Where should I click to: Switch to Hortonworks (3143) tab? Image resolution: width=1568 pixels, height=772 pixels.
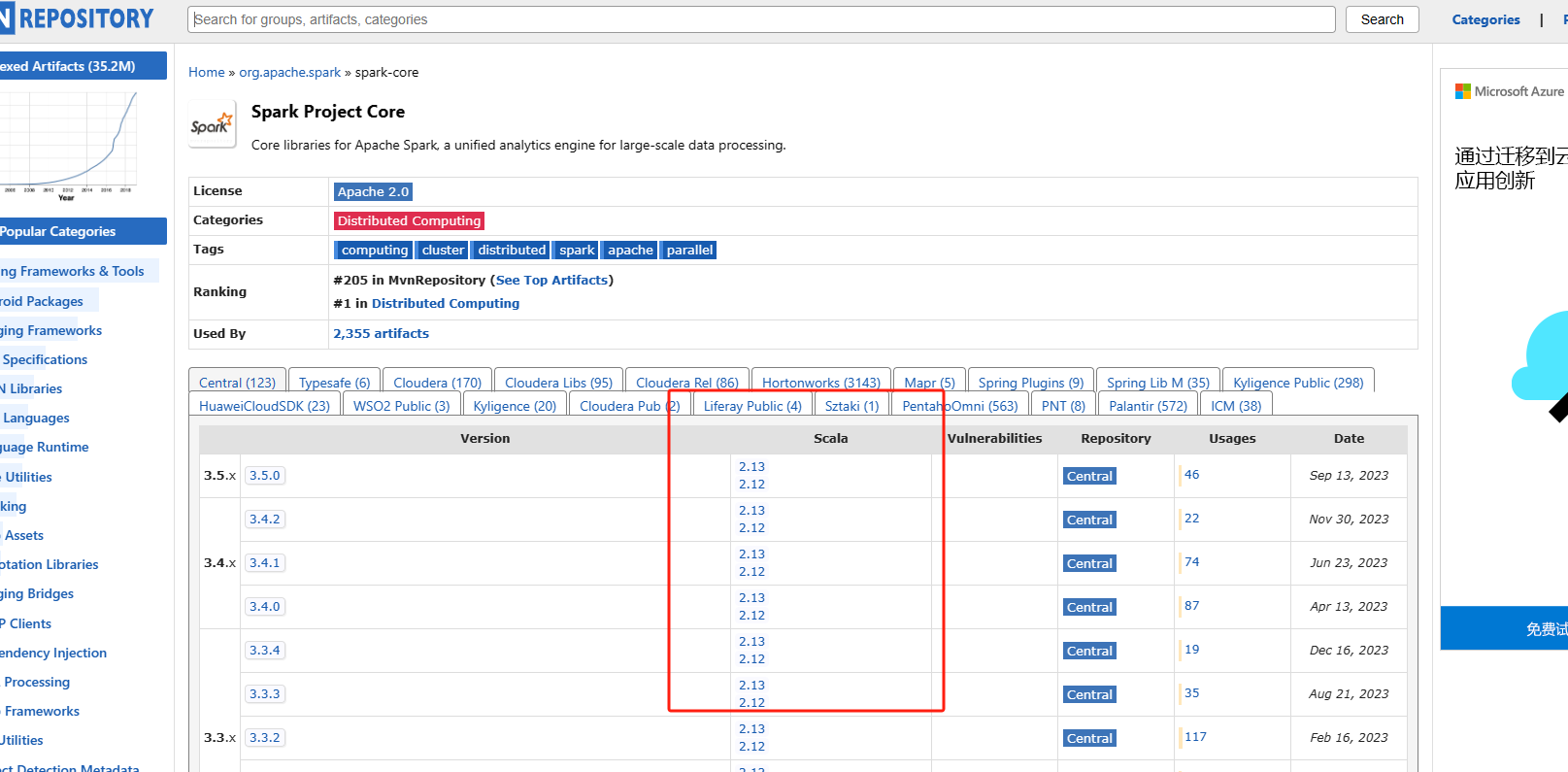(x=820, y=383)
